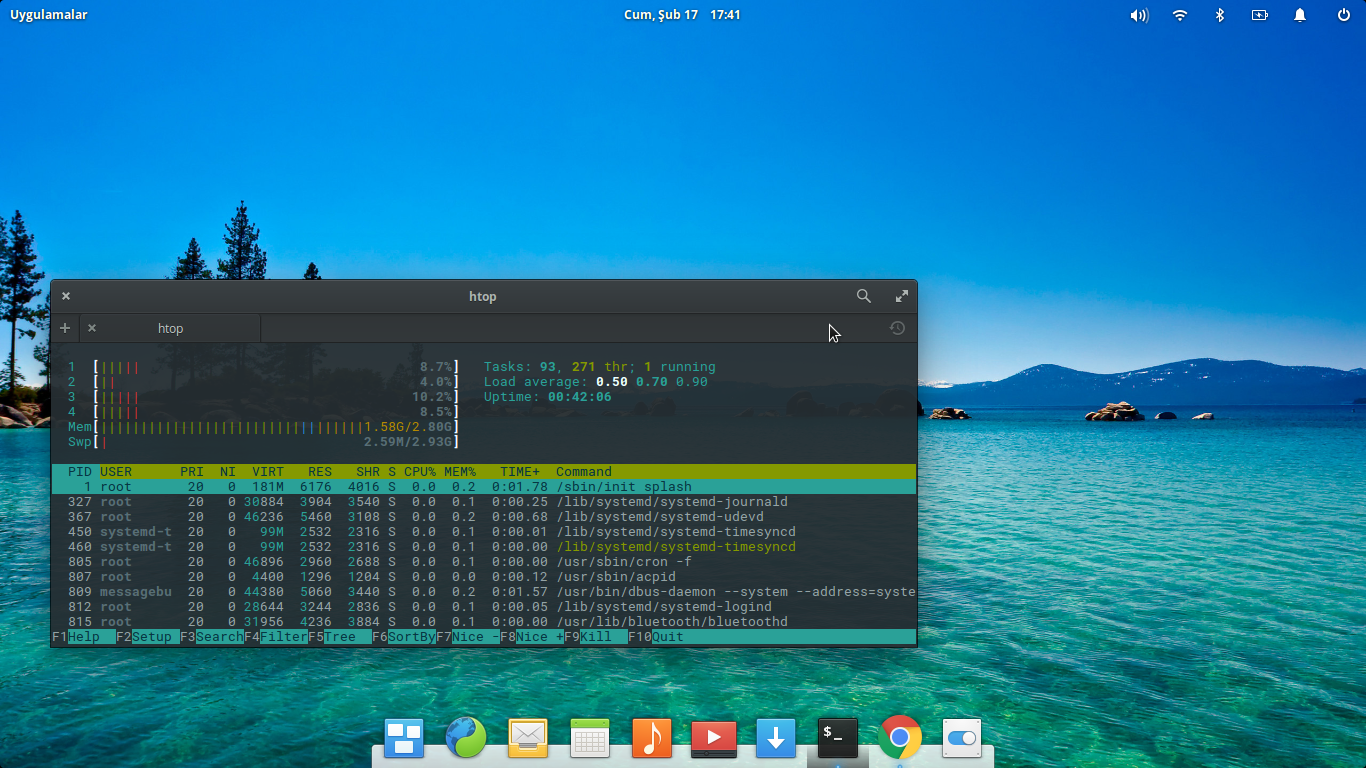Viewport: 1366px width, 768px height.
Task: Open the Bluetooth indicator
Action: coord(1220,15)
